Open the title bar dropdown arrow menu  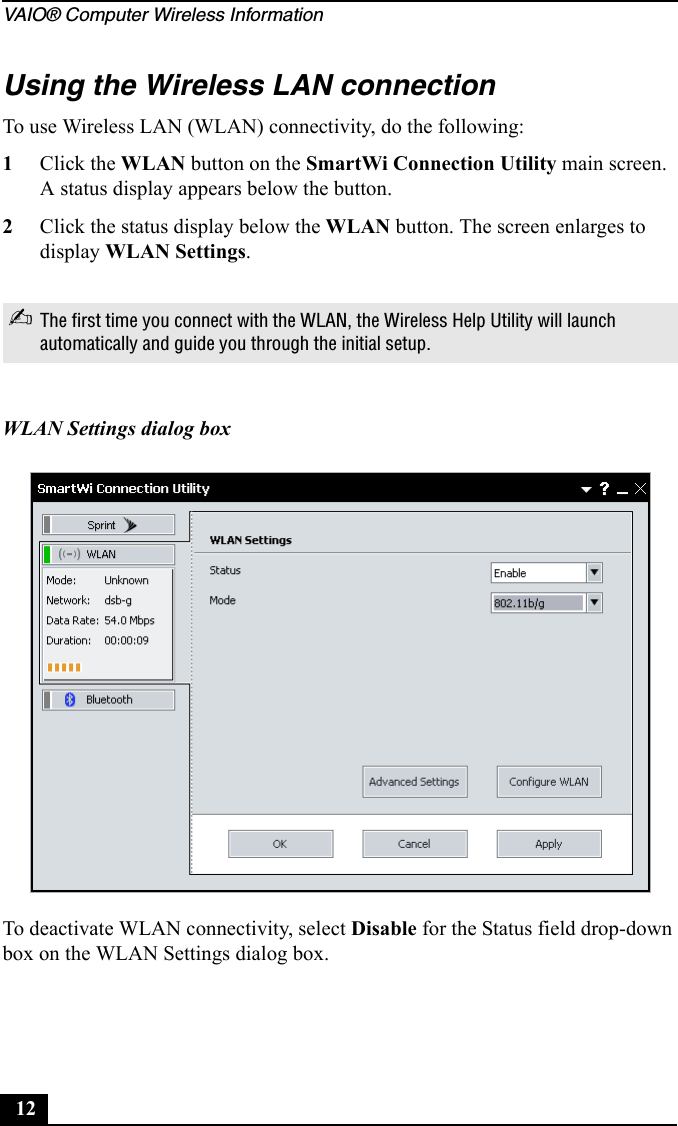(x=586, y=490)
